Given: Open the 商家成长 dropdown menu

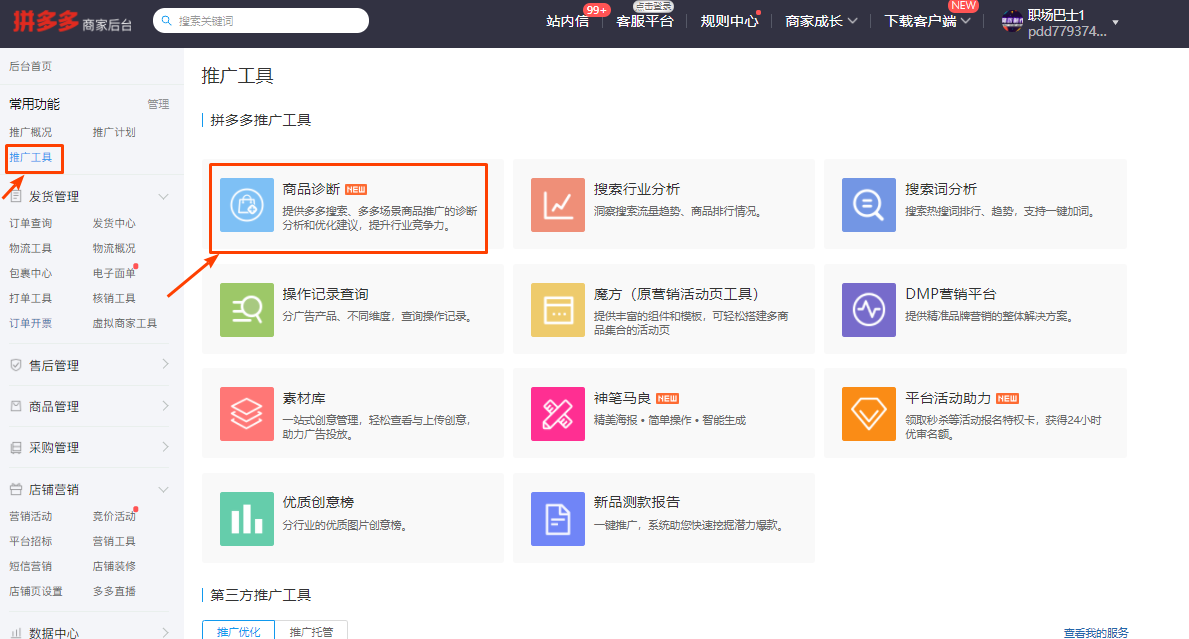Looking at the screenshot, I should (x=821, y=21).
